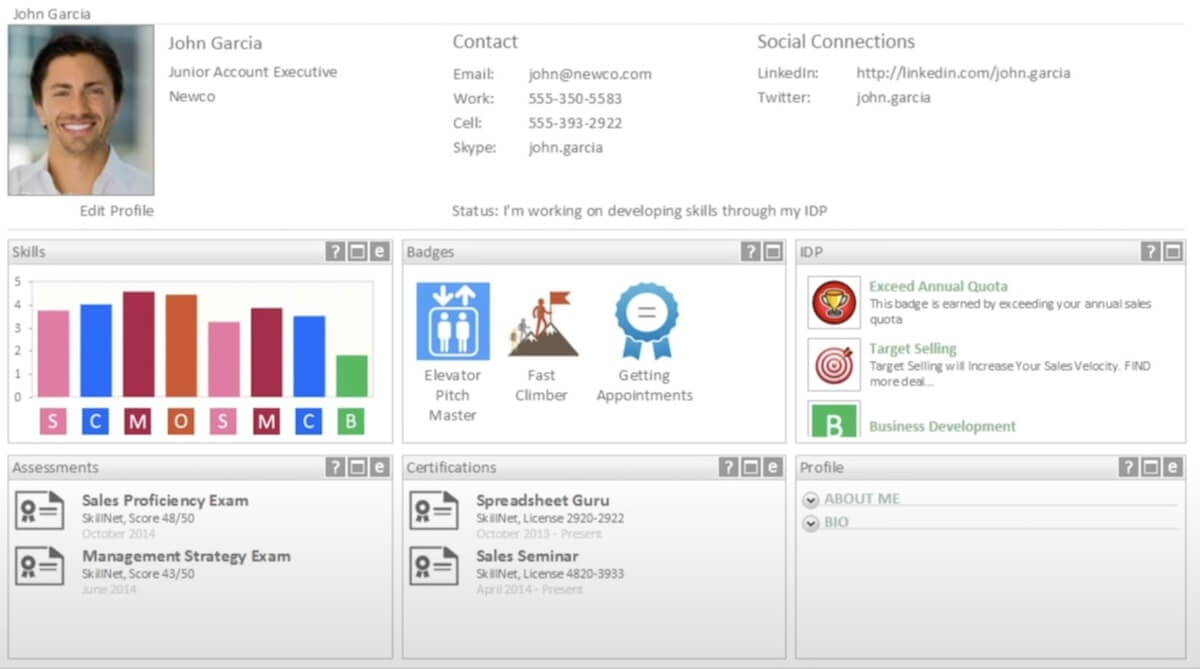Open the LinkedIn profile URL
This screenshot has width=1200, height=669.
(x=963, y=73)
